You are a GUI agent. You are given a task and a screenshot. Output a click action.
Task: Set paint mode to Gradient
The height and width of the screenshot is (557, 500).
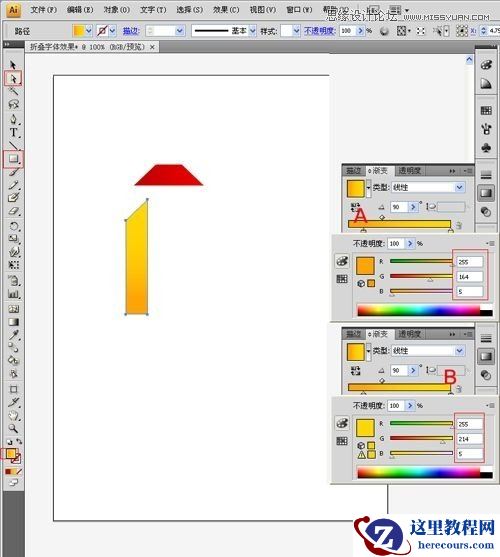[13, 472]
